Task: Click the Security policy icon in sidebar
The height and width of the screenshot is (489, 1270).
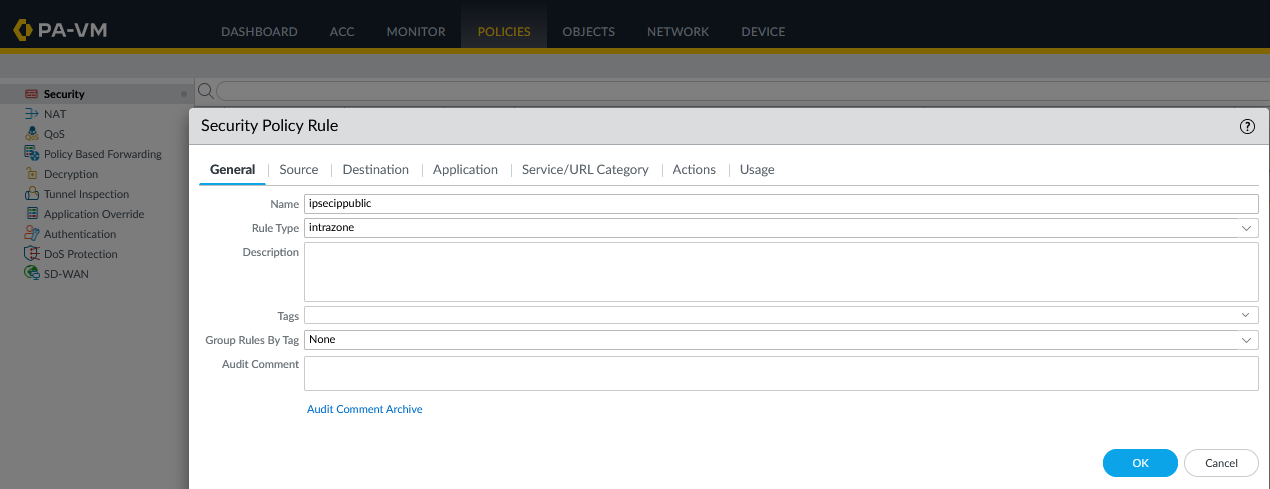Action: pos(31,94)
